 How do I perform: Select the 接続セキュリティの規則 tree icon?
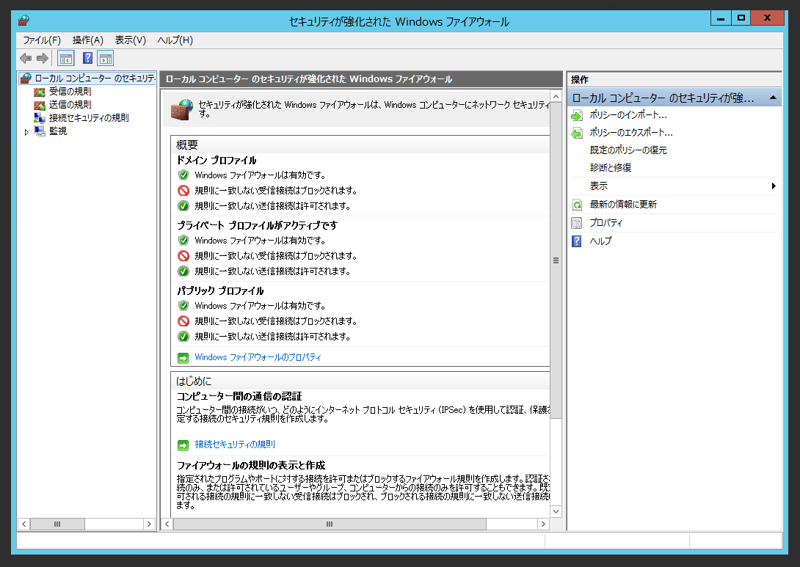(x=39, y=118)
